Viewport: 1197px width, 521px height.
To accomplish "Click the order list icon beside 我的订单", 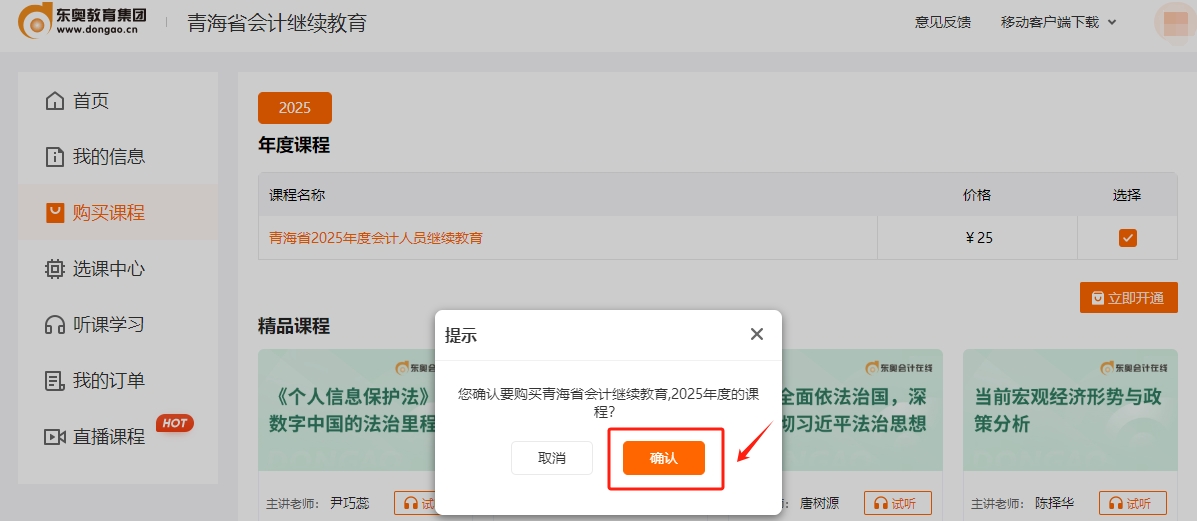I will click(54, 380).
